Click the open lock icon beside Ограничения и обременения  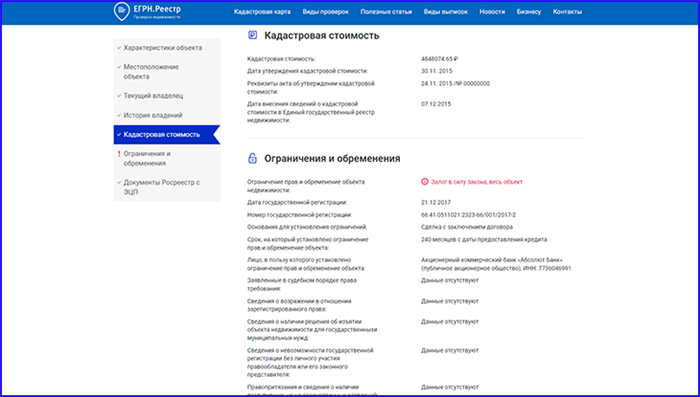(253, 158)
